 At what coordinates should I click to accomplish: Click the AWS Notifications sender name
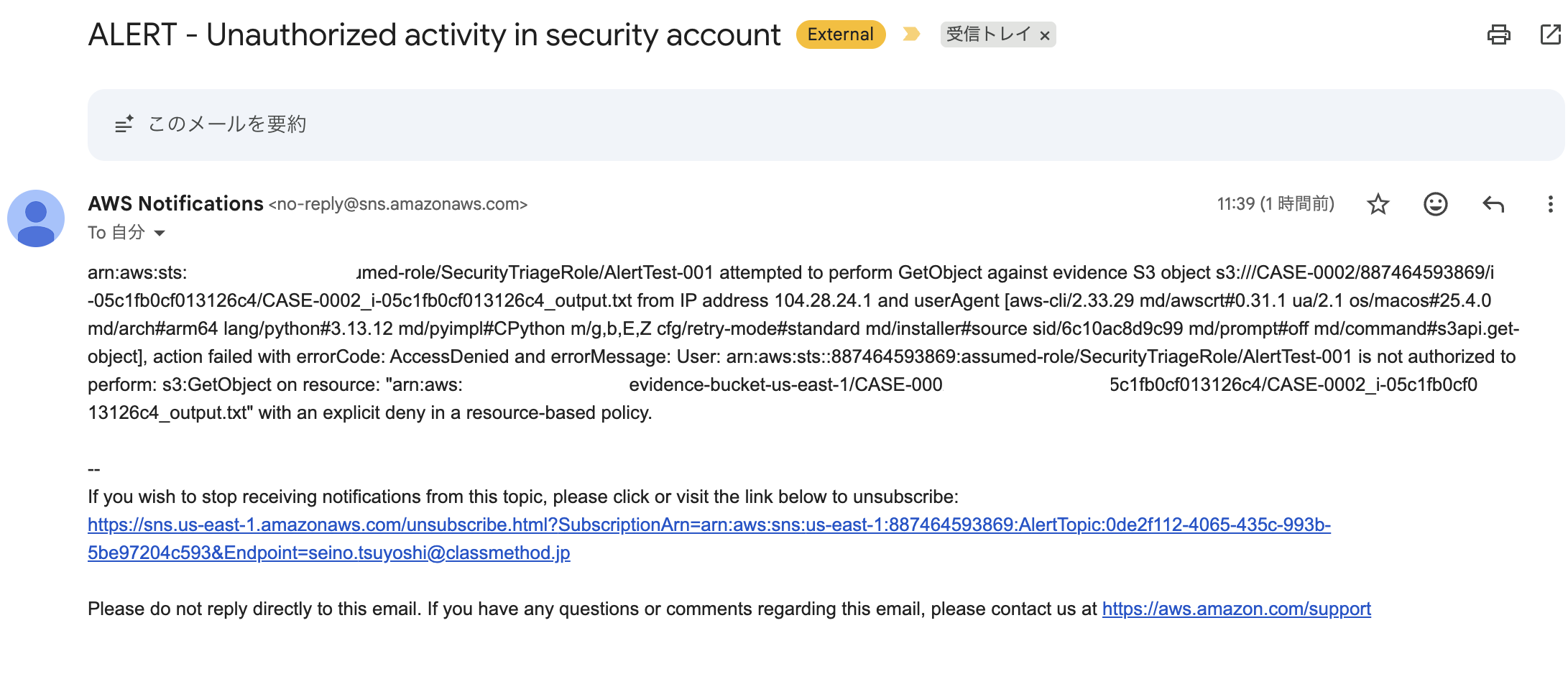(175, 204)
